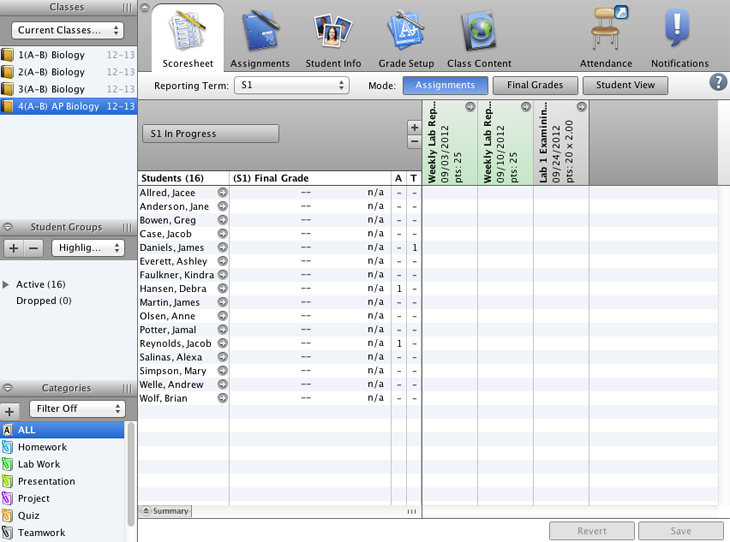
Task: Expand the Active (16) student group
Action: tap(7, 285)
